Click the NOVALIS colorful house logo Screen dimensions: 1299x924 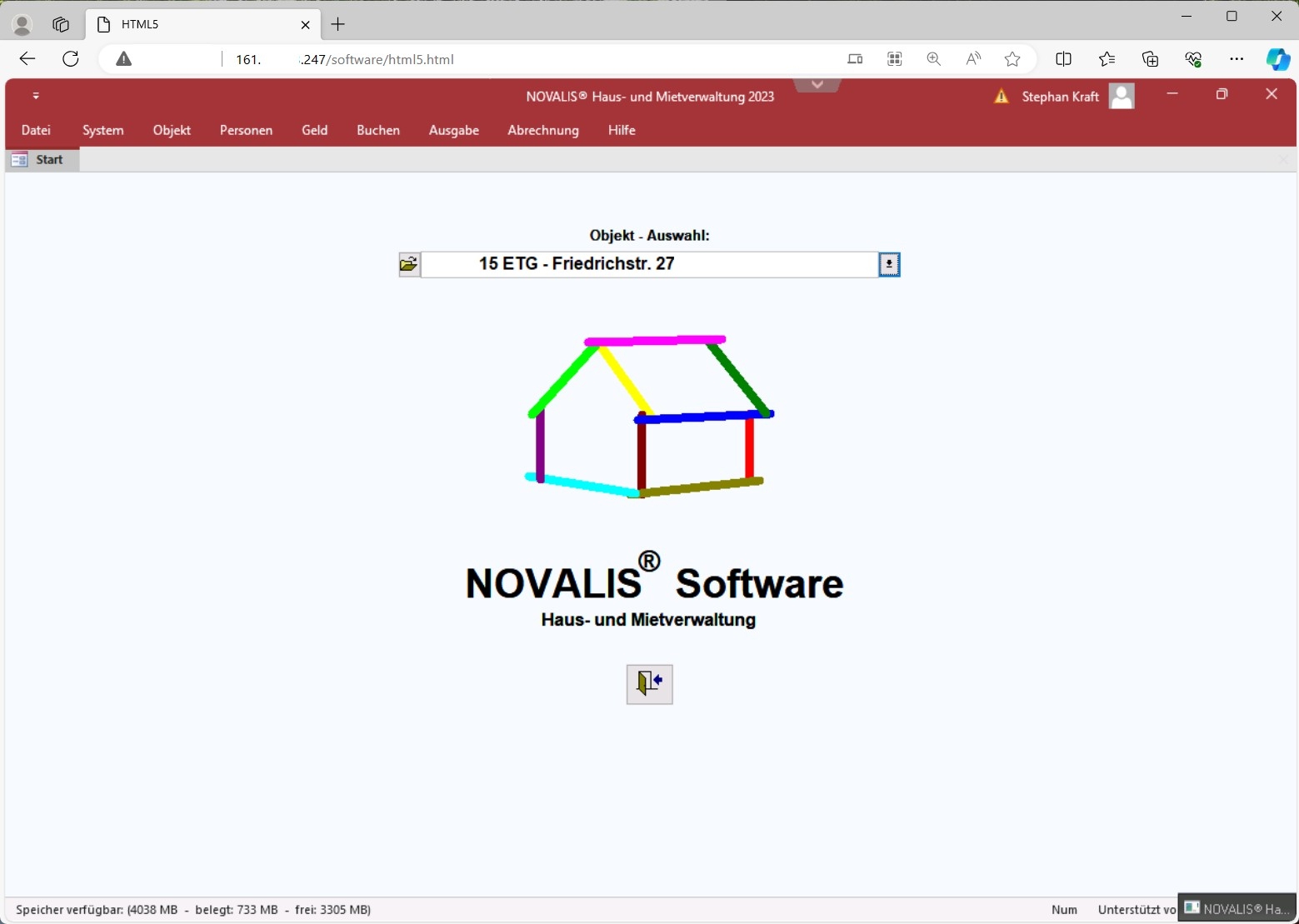[x=650, y=417]
